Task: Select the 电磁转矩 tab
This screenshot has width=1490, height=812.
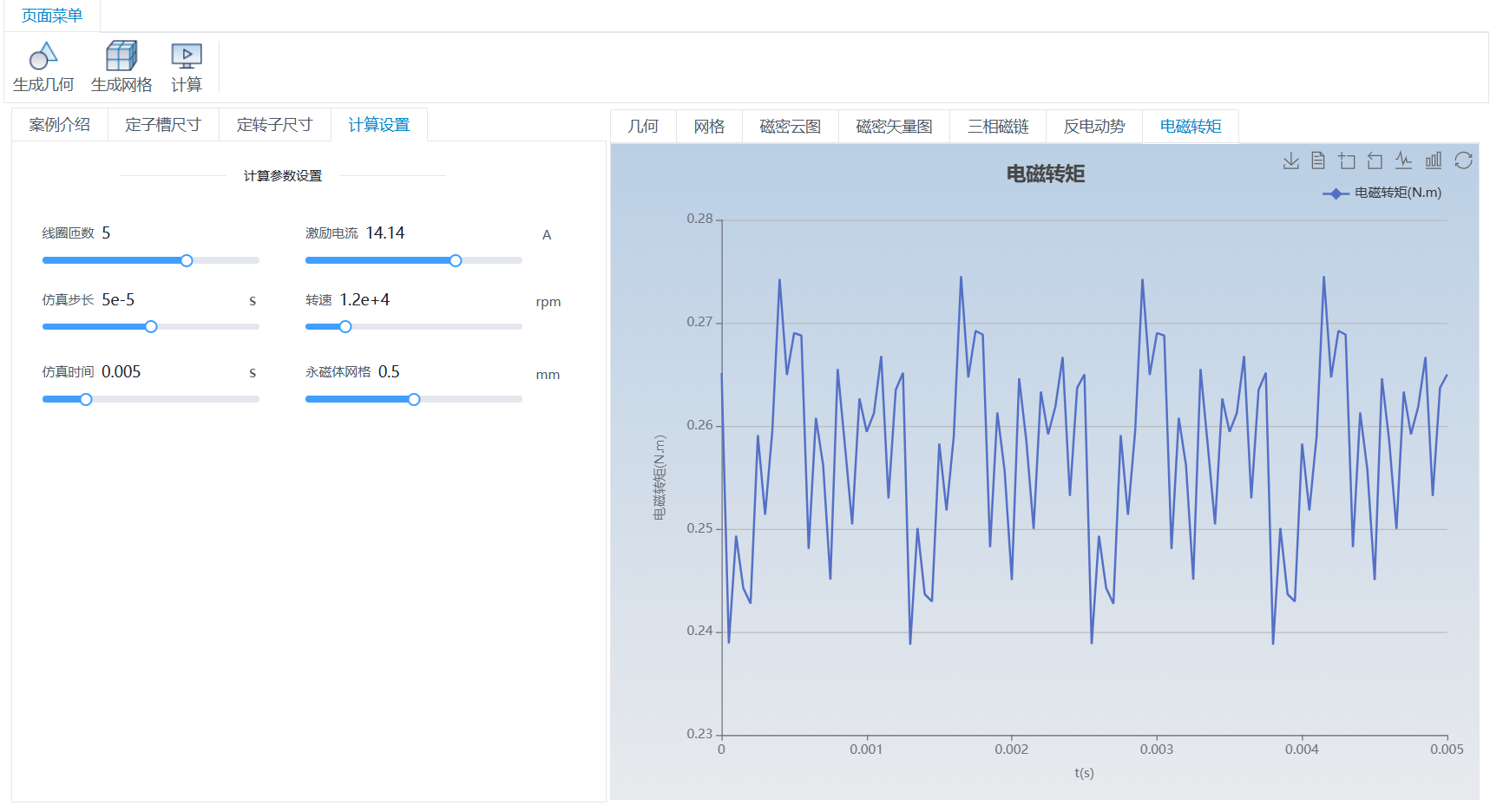Action: click(1191, 127)
